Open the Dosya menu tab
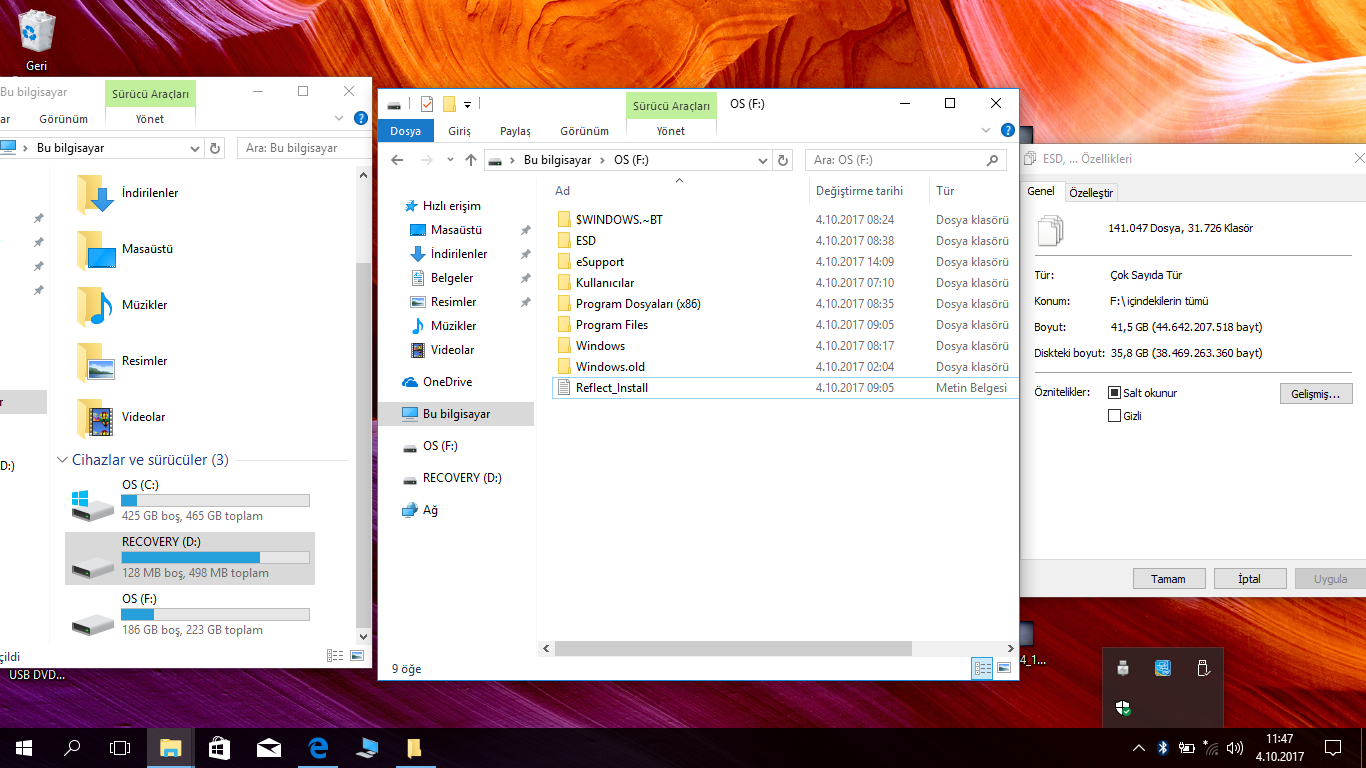The width and height of the screenshot is (1366, 768). click(406, 131)
